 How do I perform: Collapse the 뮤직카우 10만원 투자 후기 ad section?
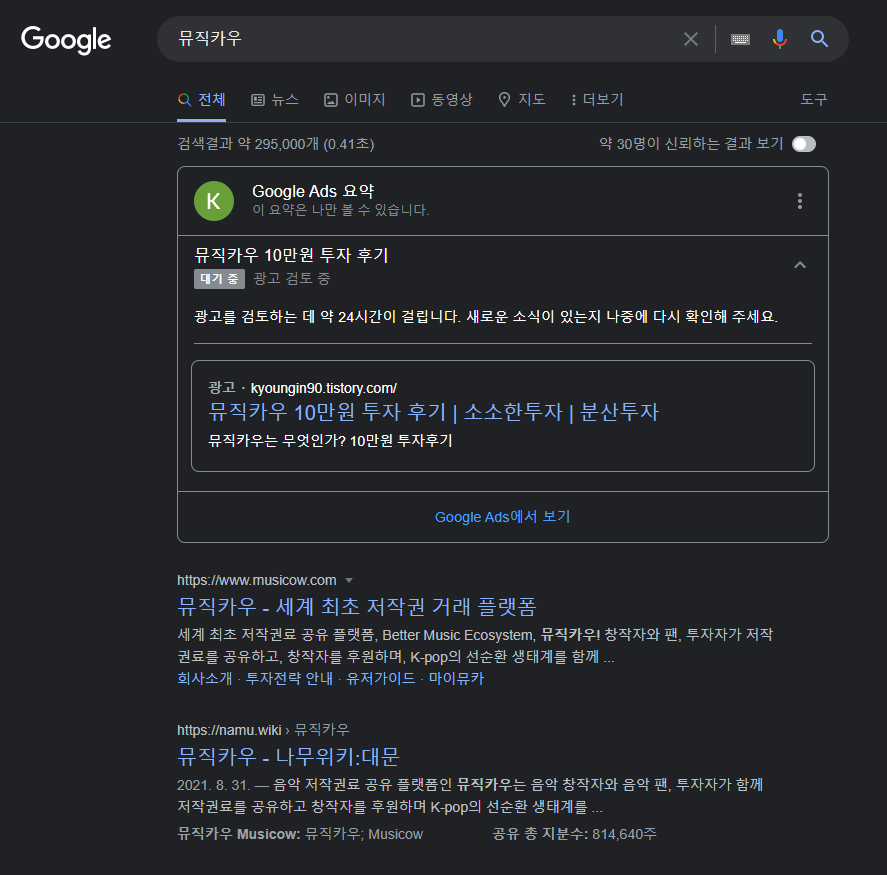tap(800, 265)
